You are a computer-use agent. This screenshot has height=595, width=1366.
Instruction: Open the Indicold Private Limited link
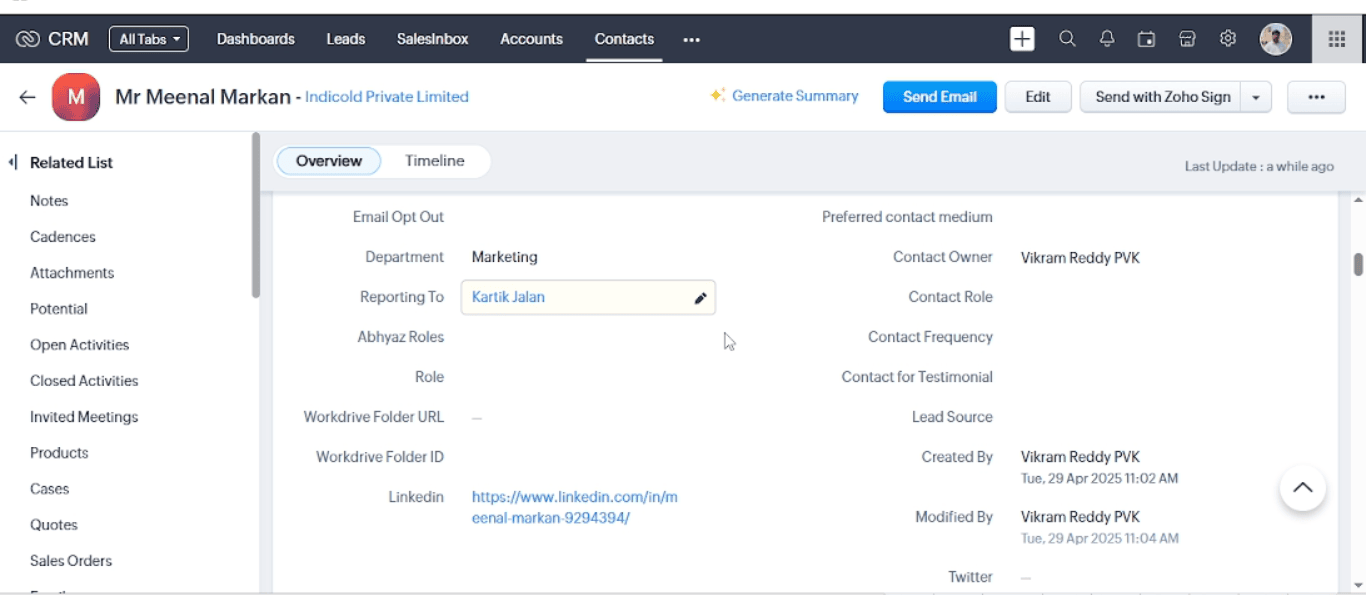[387, 97]
